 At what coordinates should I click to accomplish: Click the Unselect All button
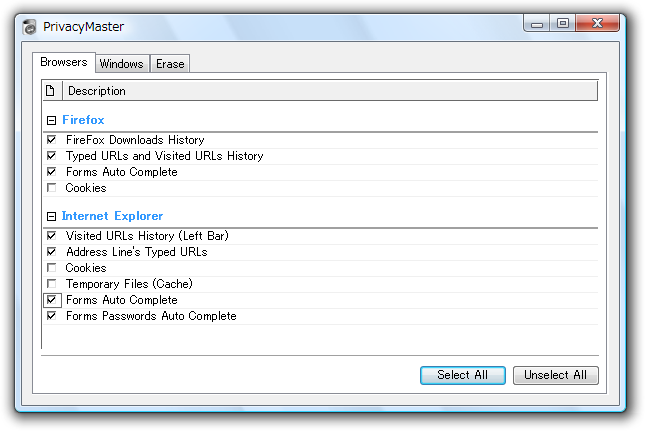point(555,375)
